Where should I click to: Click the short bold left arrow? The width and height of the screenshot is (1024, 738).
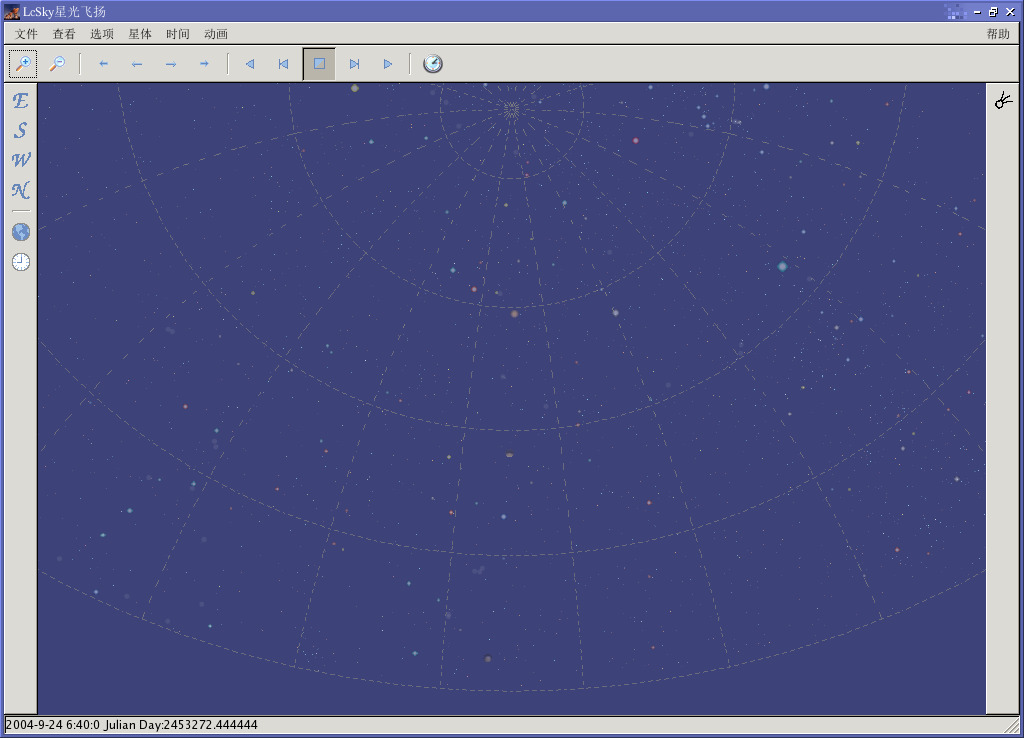[103, 63]
